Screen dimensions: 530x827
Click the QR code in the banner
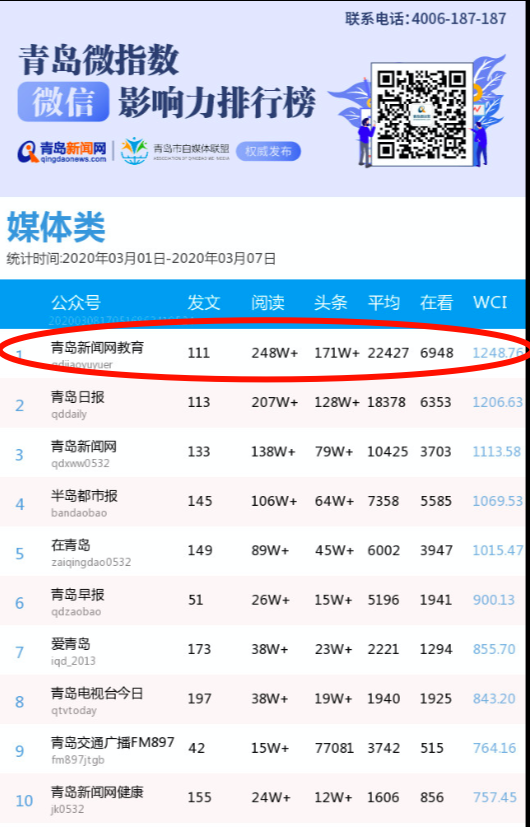[x=422, y=114]
